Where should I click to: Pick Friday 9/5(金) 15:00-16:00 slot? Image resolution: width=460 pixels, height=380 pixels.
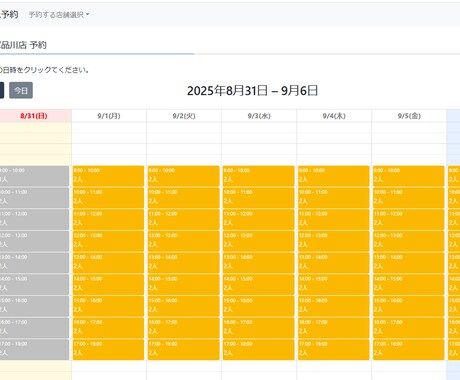[x=409, y=306]
